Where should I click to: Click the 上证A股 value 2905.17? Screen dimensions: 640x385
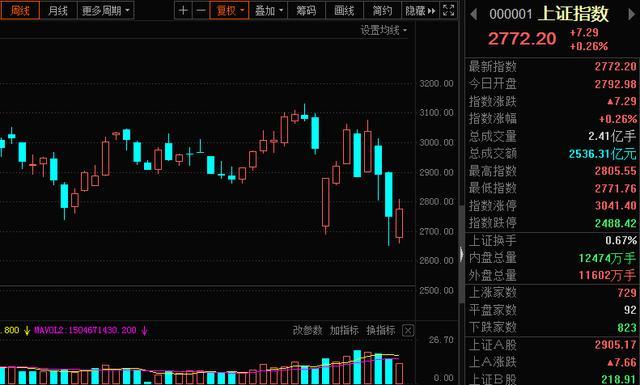615,345
